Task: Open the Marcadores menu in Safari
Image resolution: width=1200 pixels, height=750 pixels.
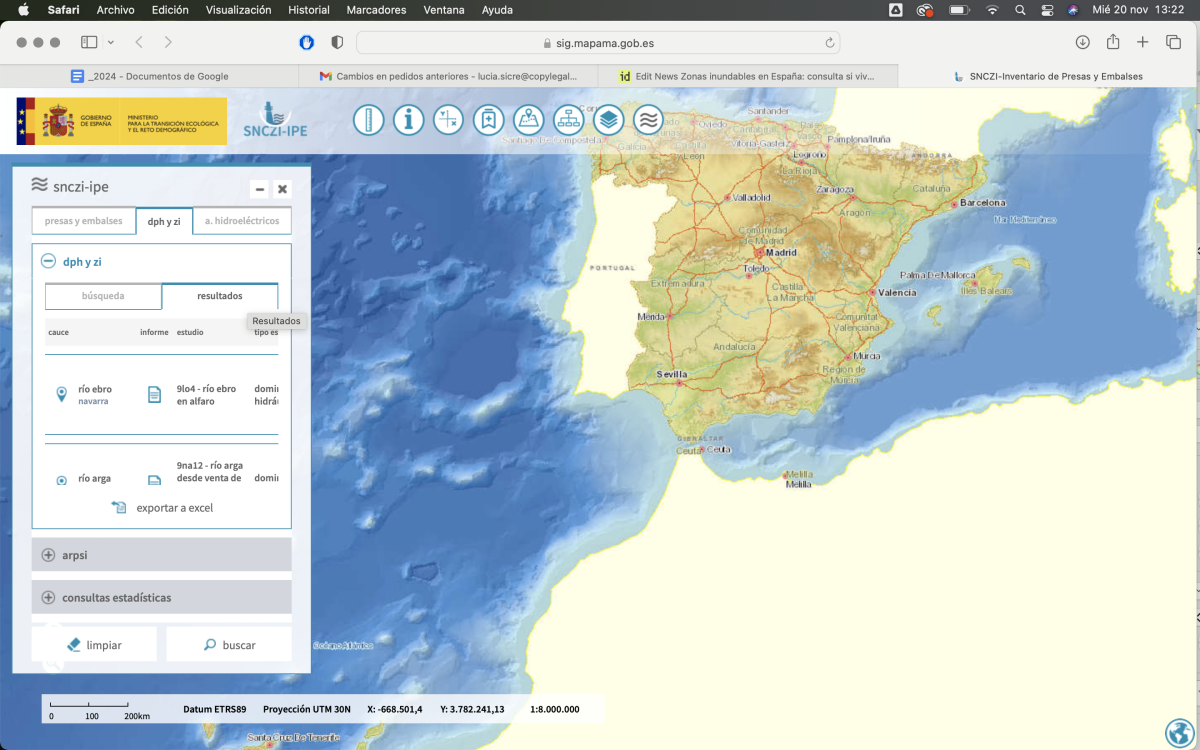Action: click(376, 10)
